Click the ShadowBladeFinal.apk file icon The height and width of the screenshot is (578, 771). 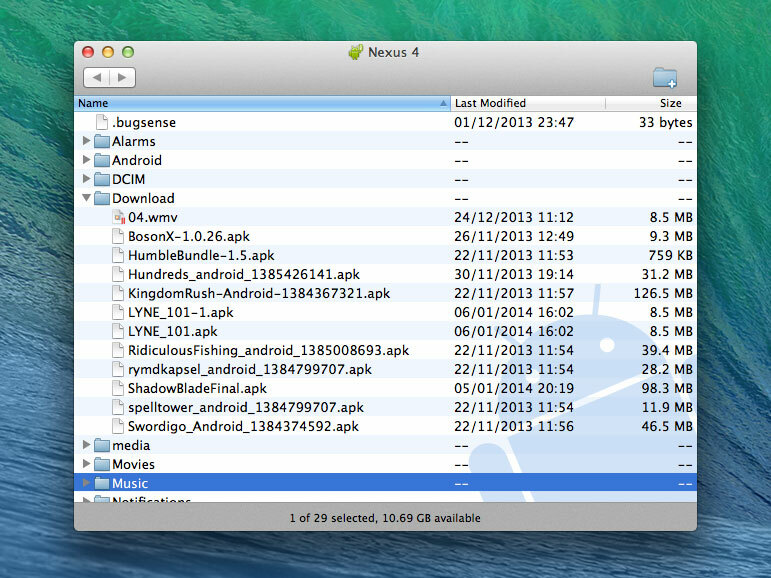click(118, 388)
